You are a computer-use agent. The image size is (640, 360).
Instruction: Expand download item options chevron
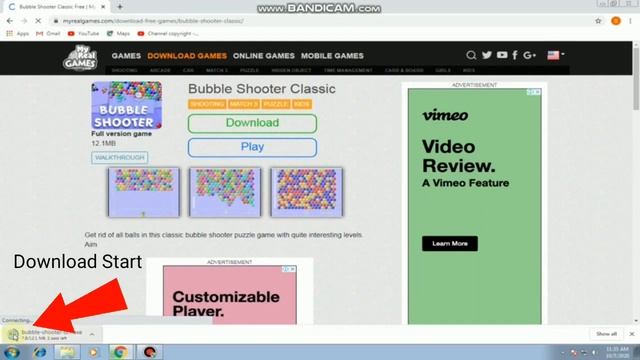point(92,335)
